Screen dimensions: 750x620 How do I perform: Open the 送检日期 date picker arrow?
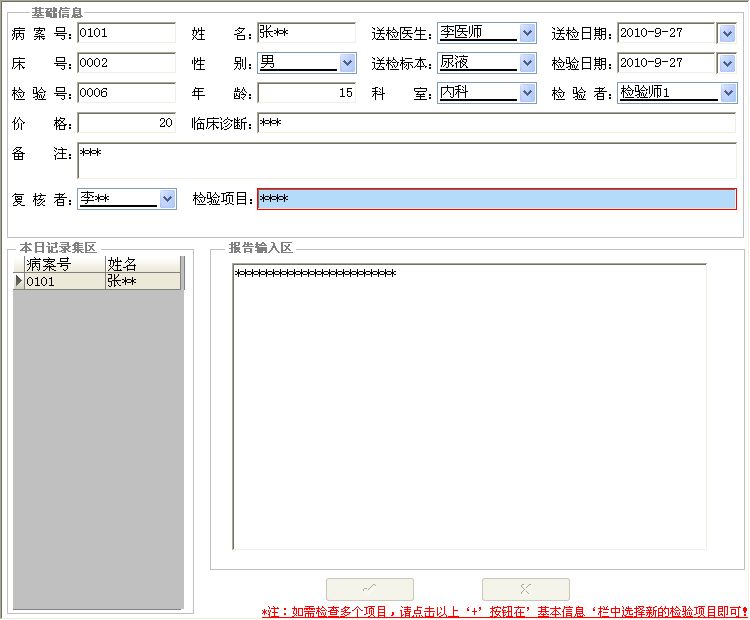[727, 33]
